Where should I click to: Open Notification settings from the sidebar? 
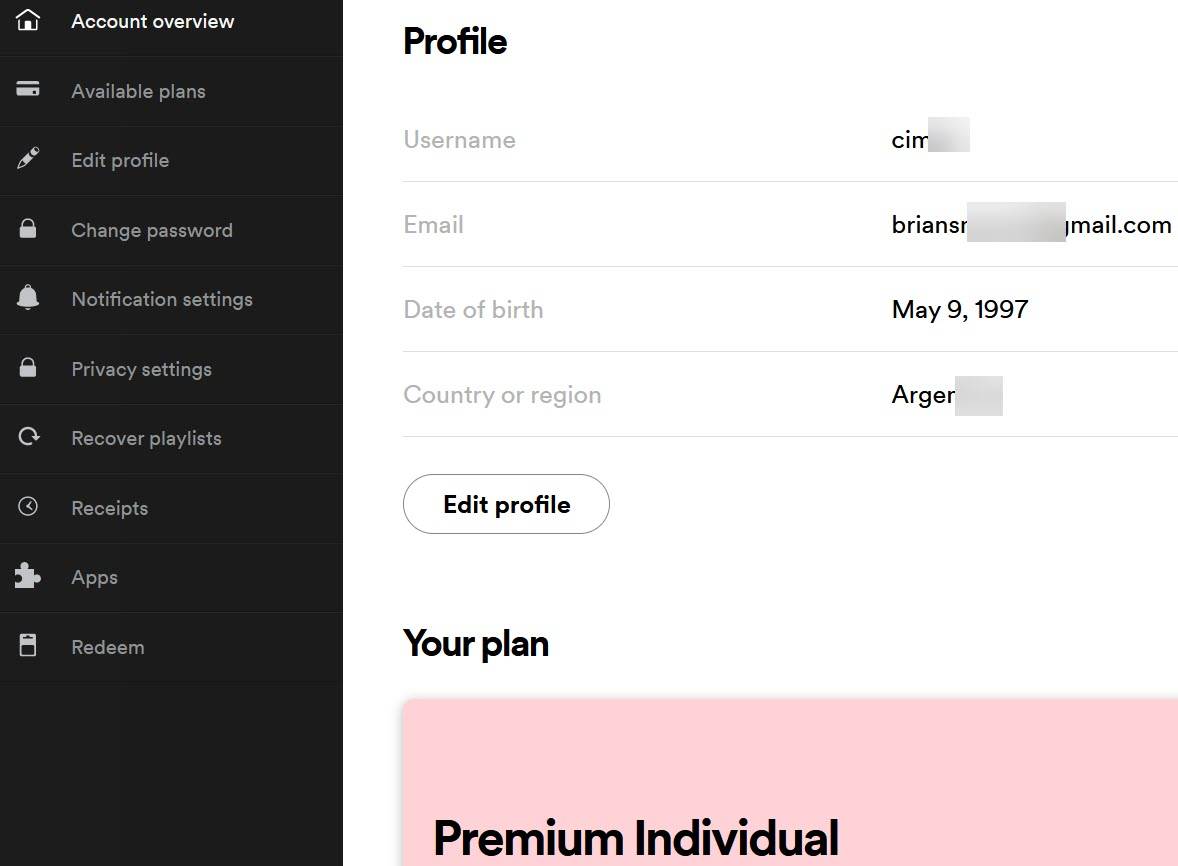click(161, 299)
